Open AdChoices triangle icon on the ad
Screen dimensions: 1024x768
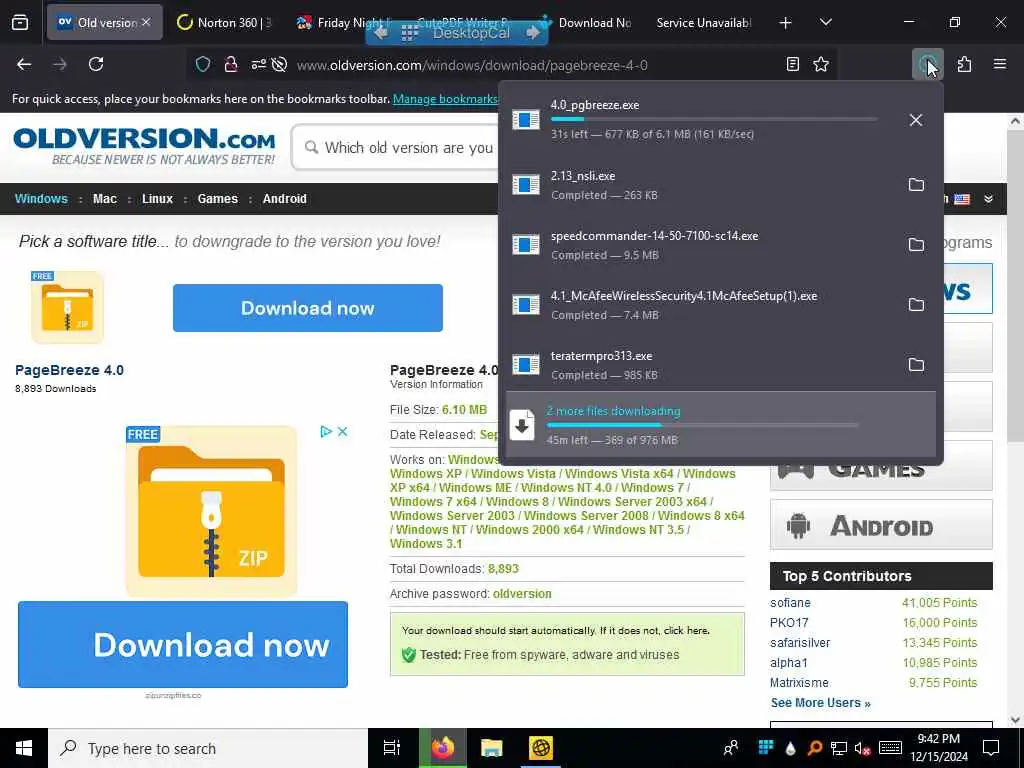(327, 432)
